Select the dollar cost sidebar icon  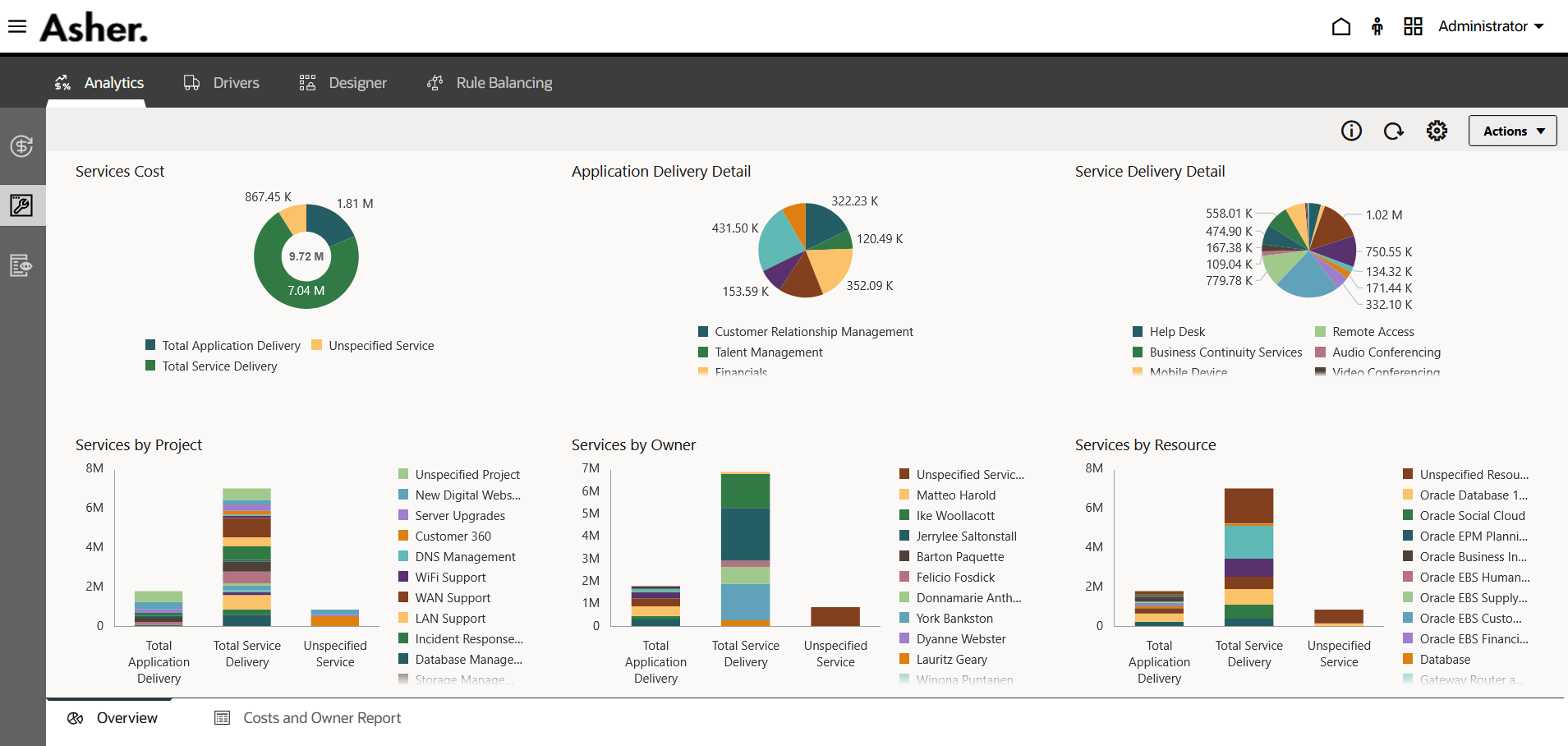[x=21, y=146]
